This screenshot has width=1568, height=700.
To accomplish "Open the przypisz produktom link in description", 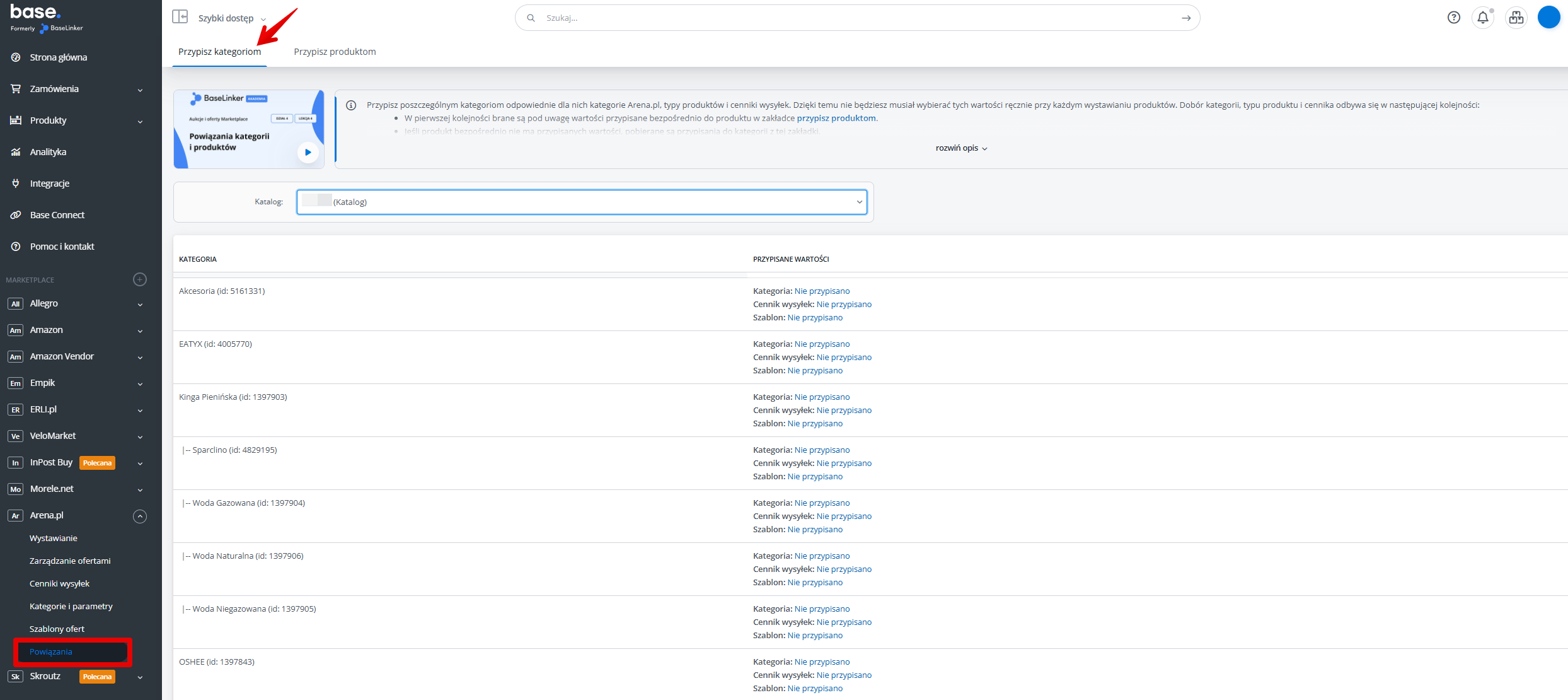I will coord(836,118).
